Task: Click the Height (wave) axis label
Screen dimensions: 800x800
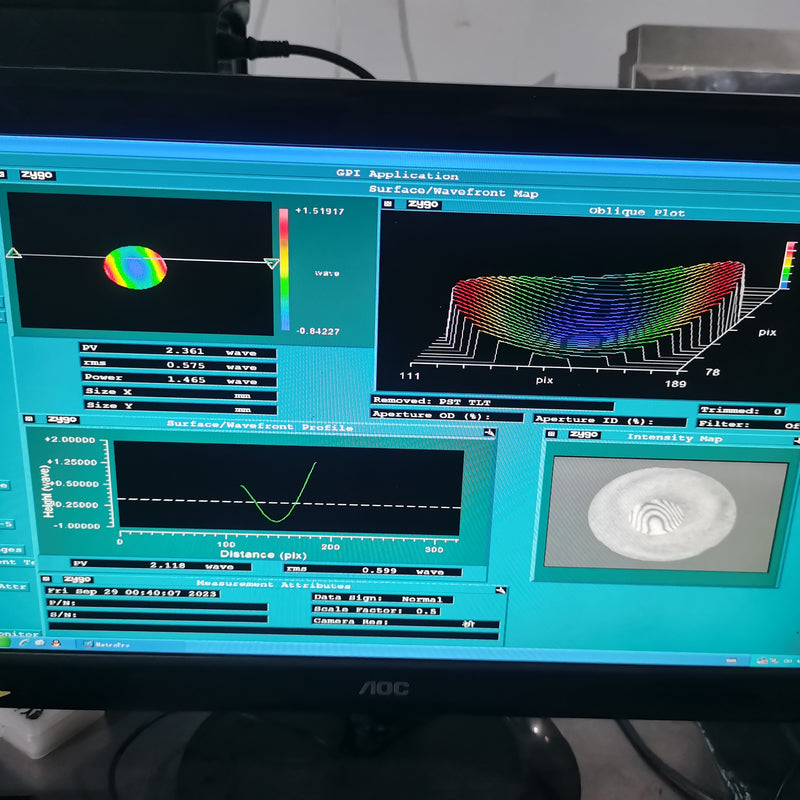Action: tap(47, 490)
